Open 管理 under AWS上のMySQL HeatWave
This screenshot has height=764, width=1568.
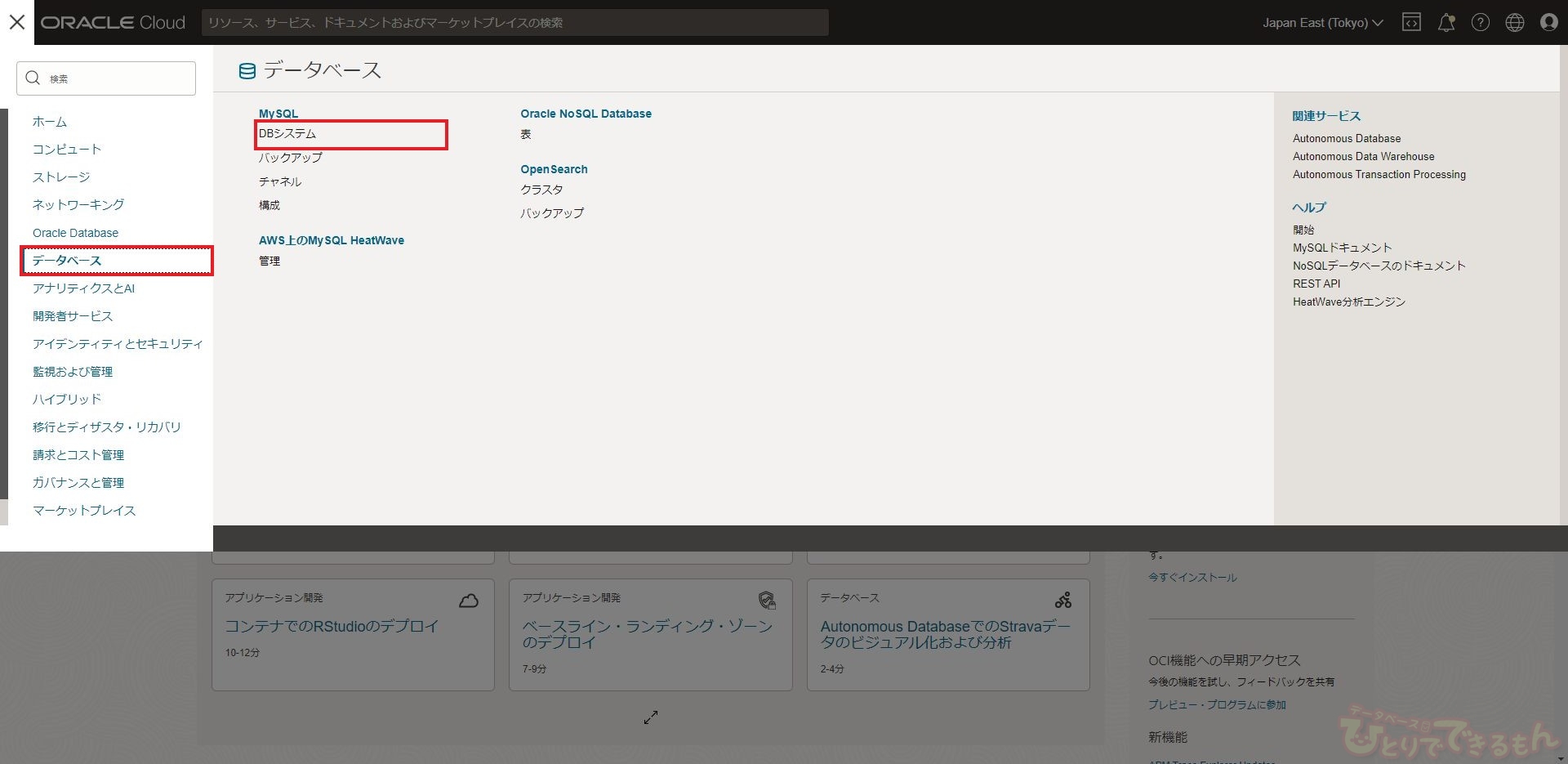(269, 261)
